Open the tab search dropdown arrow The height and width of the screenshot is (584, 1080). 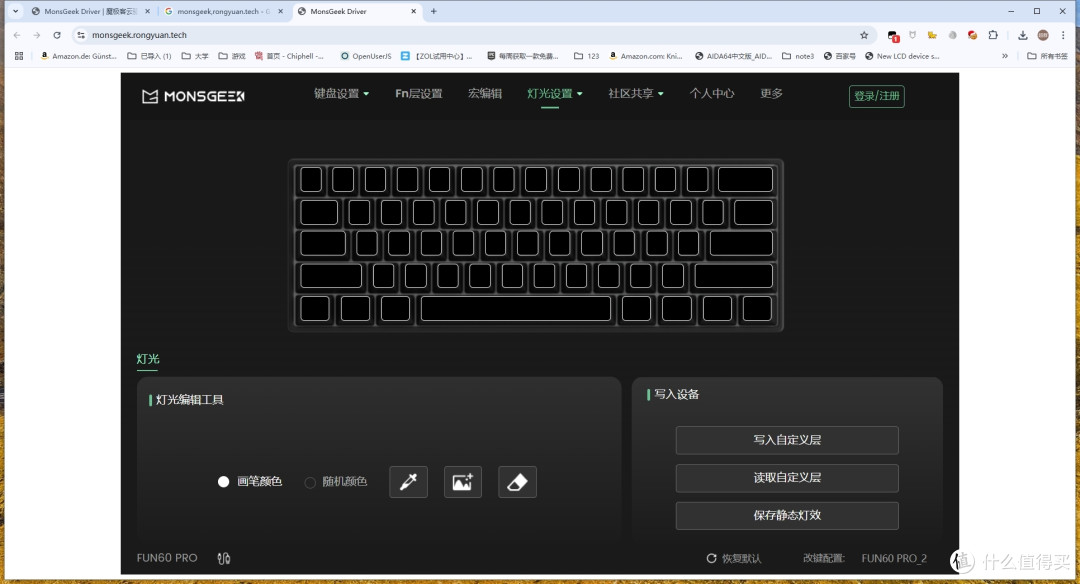pos(15,12)
